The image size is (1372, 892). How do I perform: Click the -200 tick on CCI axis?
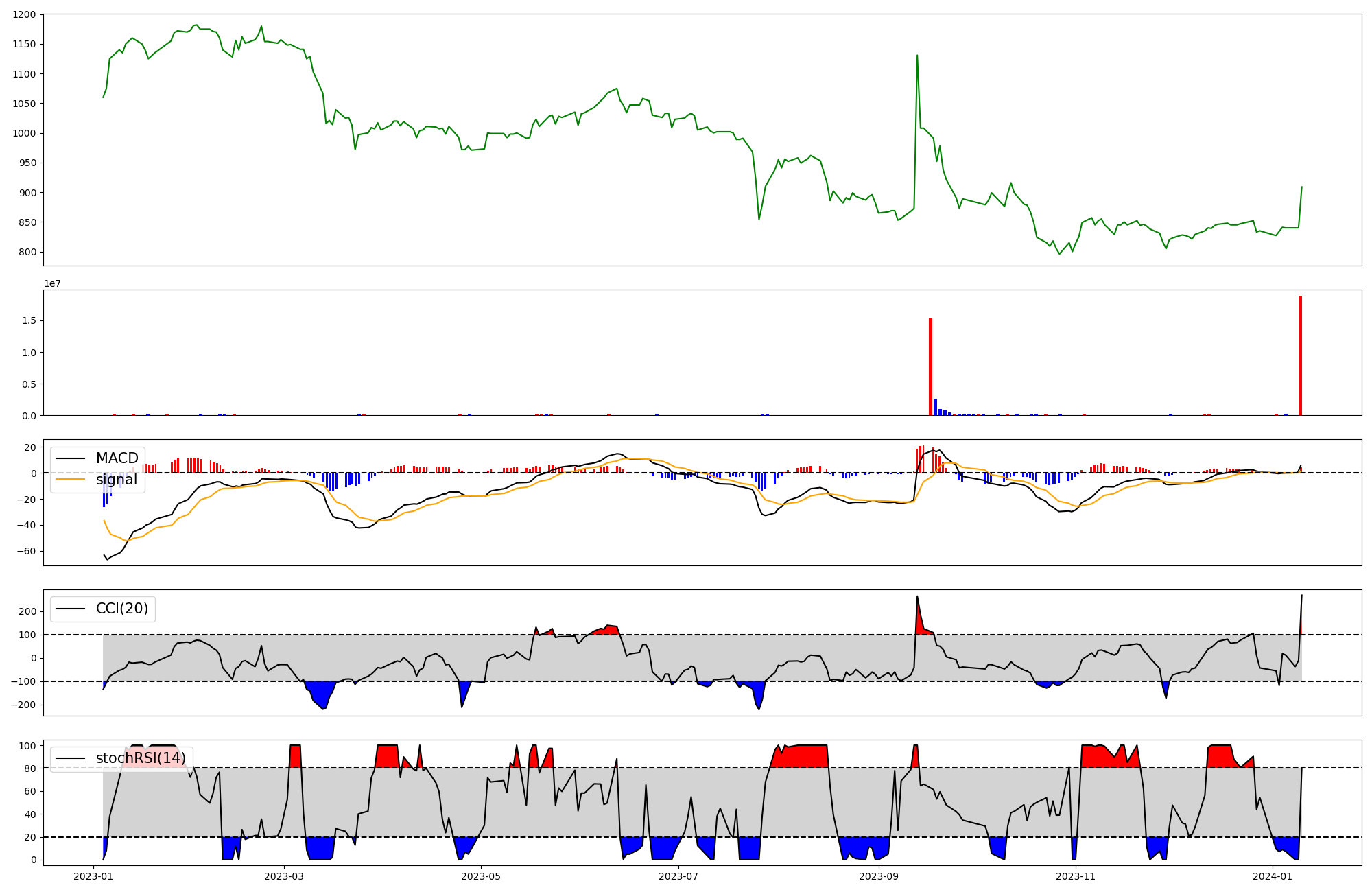point(25,705)
